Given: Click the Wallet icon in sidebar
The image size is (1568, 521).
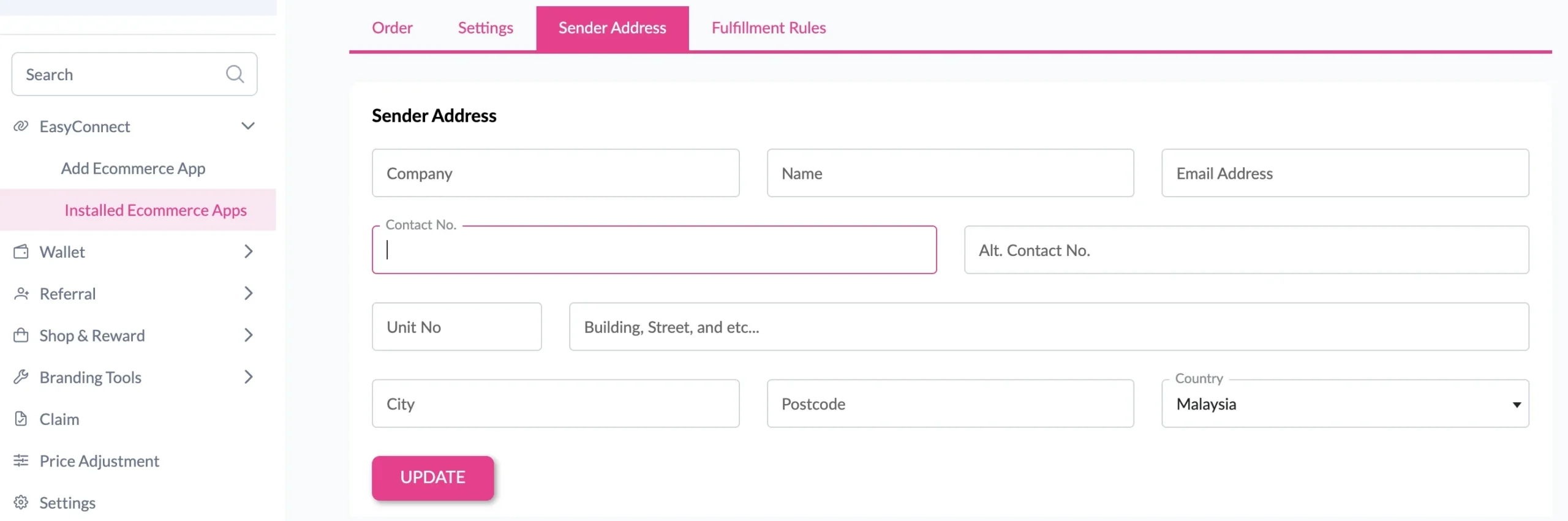Looking at the screenshot, I should click(x=21, y=252).
